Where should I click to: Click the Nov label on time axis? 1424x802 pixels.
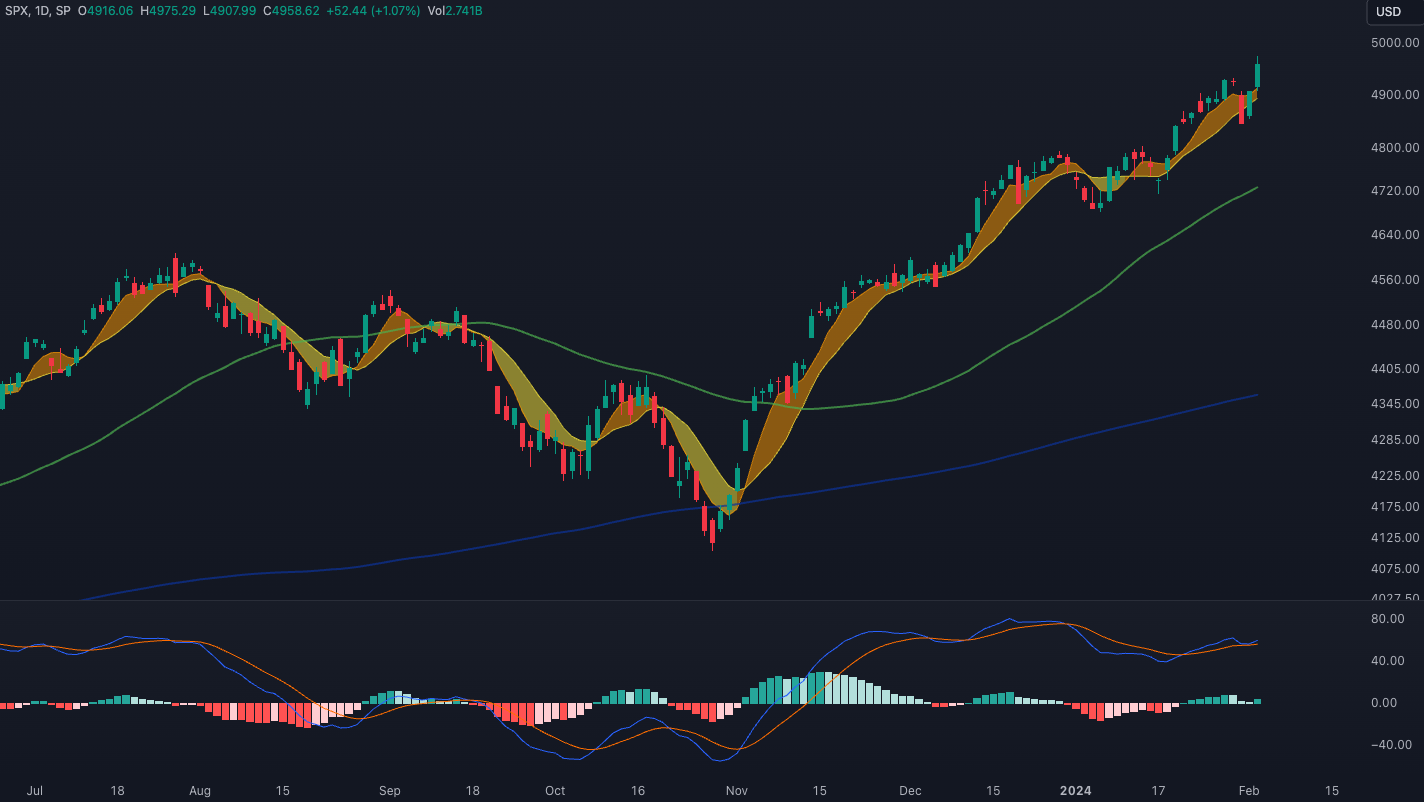point(736,791)
